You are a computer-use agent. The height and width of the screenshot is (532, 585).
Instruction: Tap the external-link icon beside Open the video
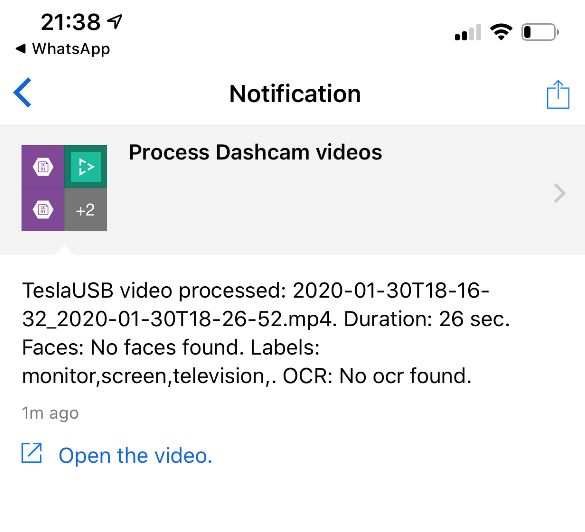coord(32,453)
